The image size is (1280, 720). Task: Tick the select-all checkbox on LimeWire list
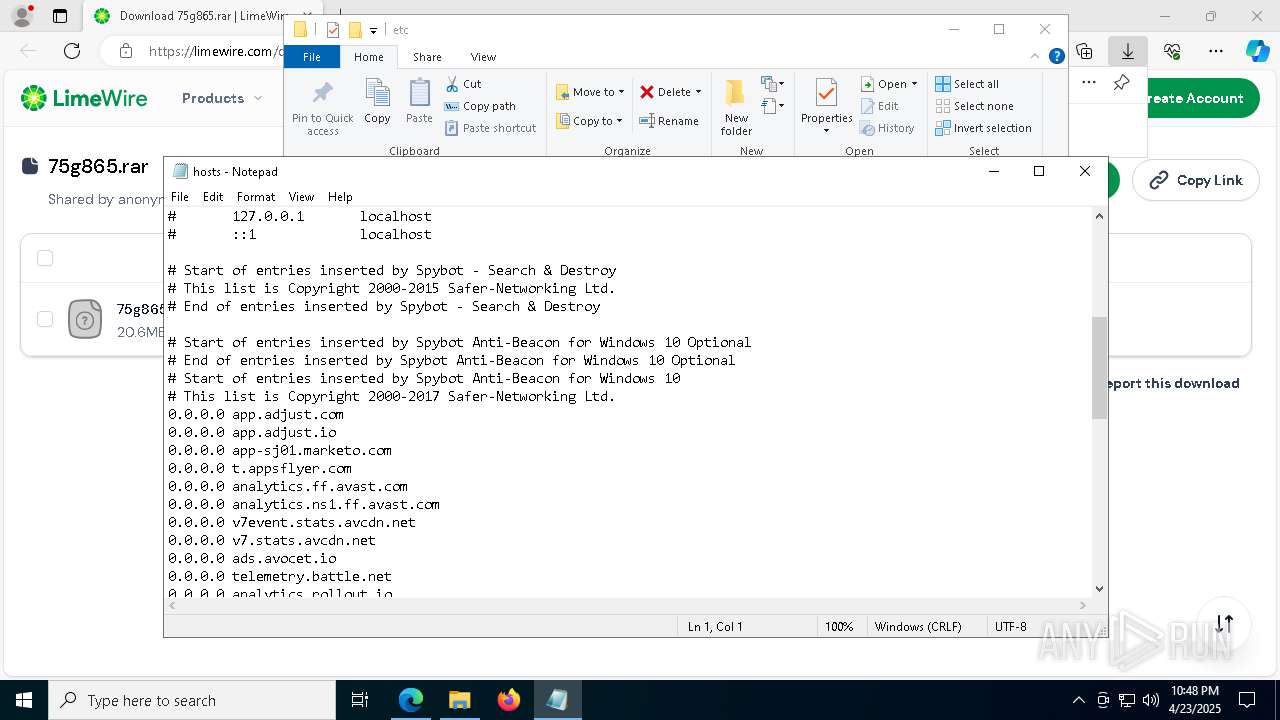pyautogui.click(x=45, y=258)
